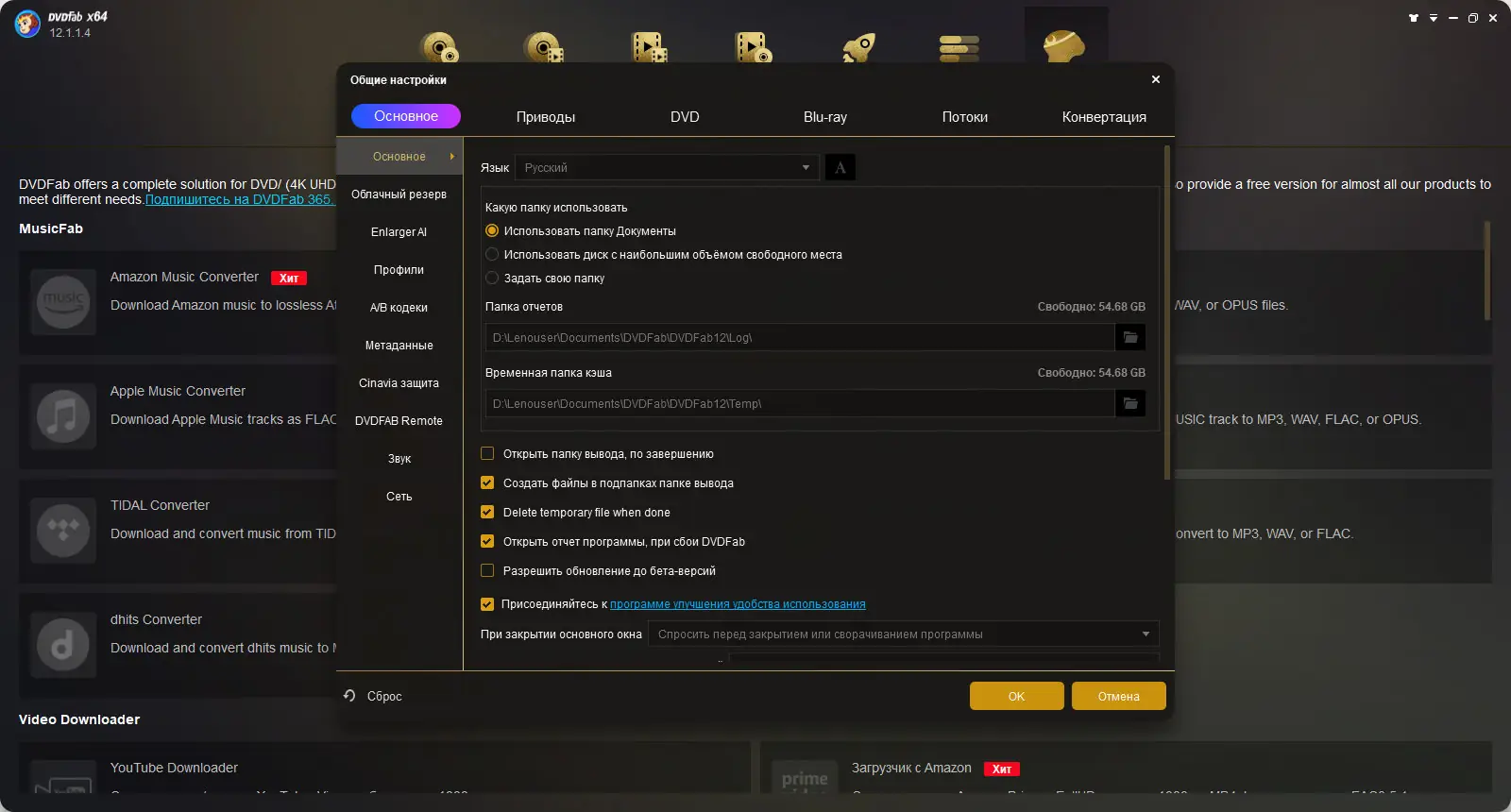This screenshot has width=1511, height=812.
Task: Click the settings dialog vertical scrollbar
Action: pyautogui.click(x=1167, y=312)
